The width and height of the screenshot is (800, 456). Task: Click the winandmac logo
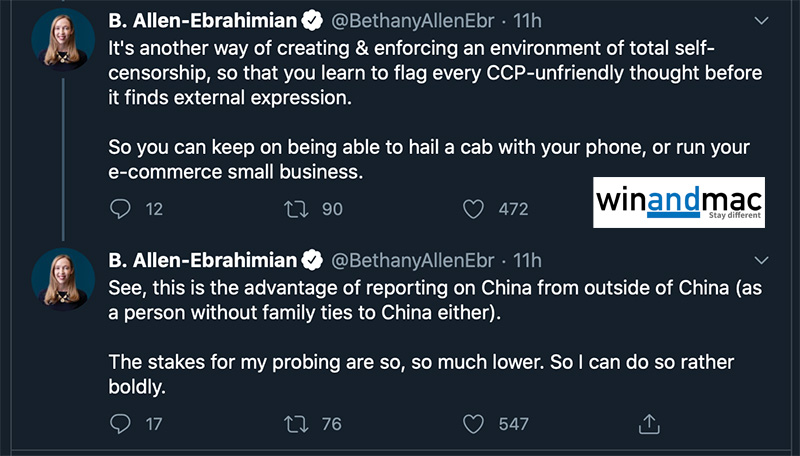coord(678,202)
